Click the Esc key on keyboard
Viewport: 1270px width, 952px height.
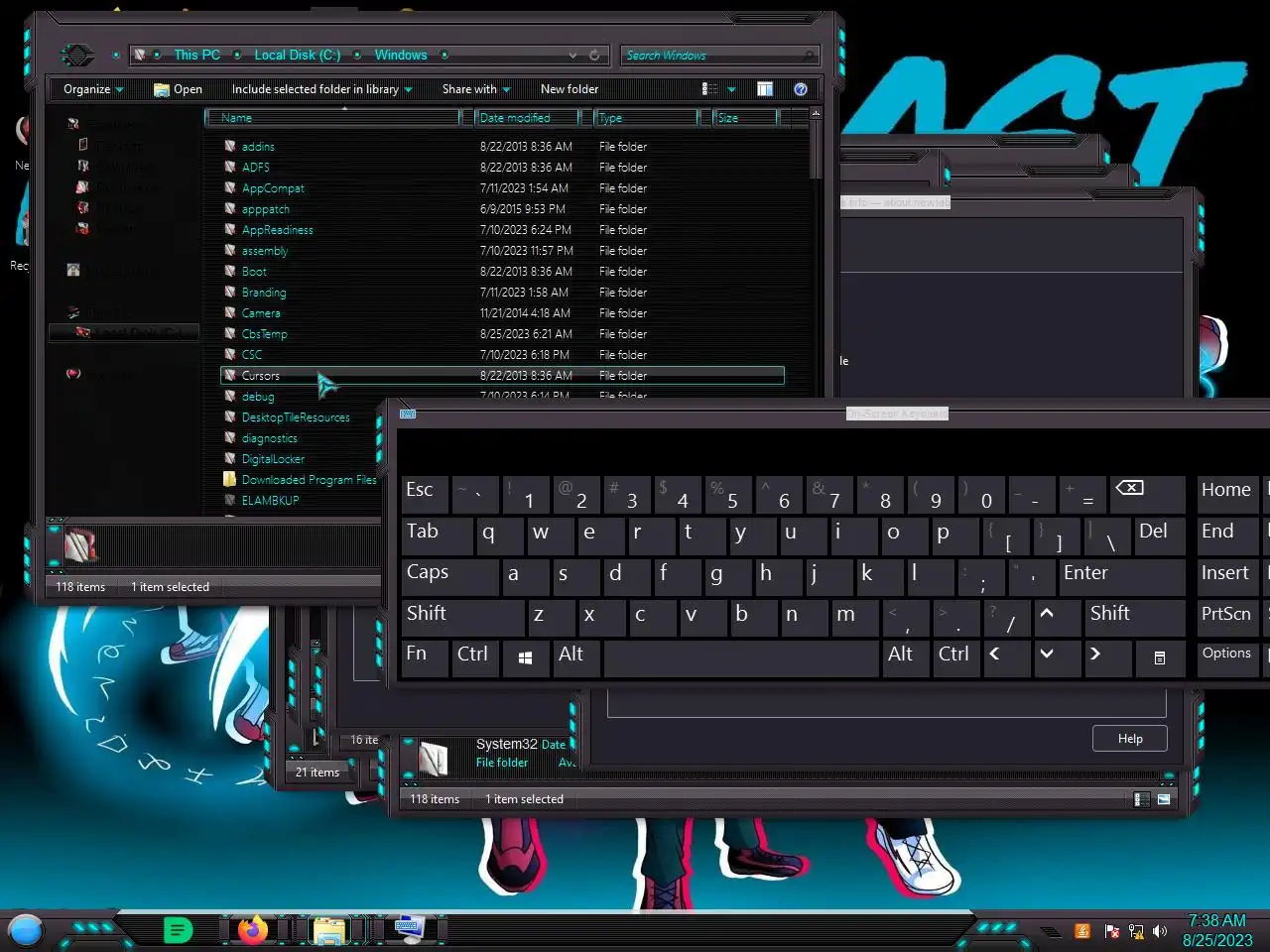click(426, 493)
